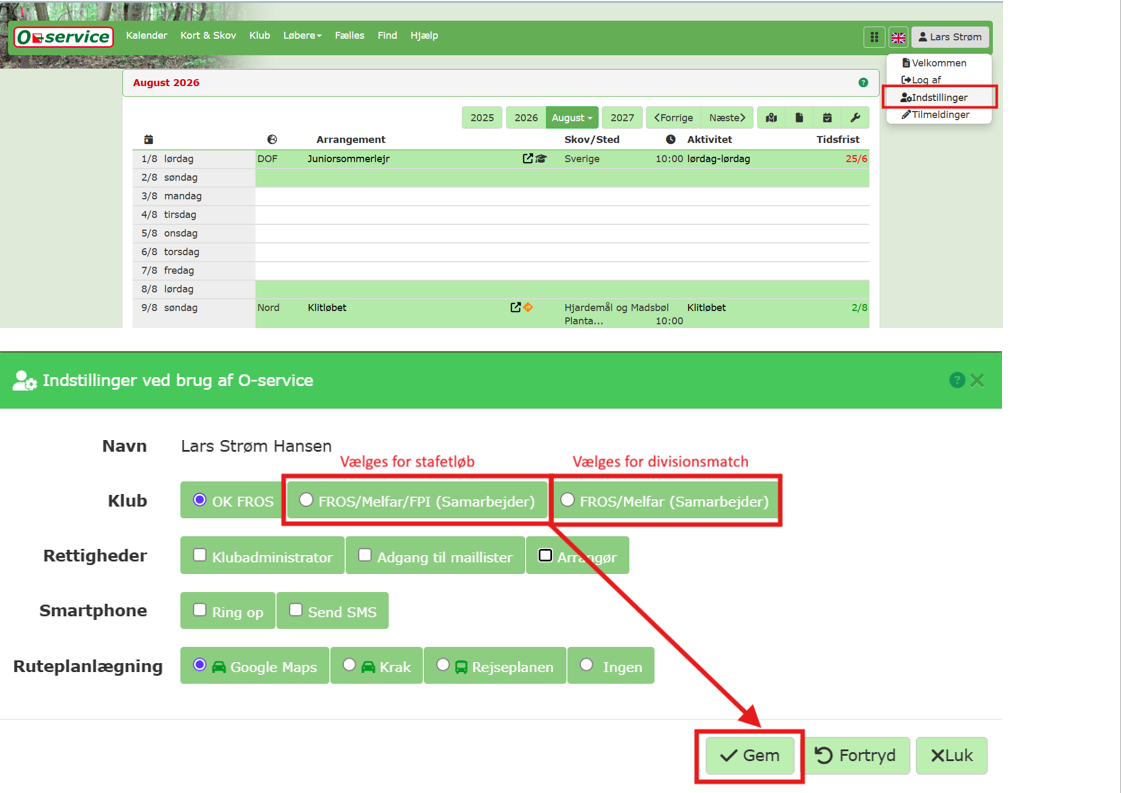
Task: Open the Kort & Skov menu
Action: [x=208, y=36]
